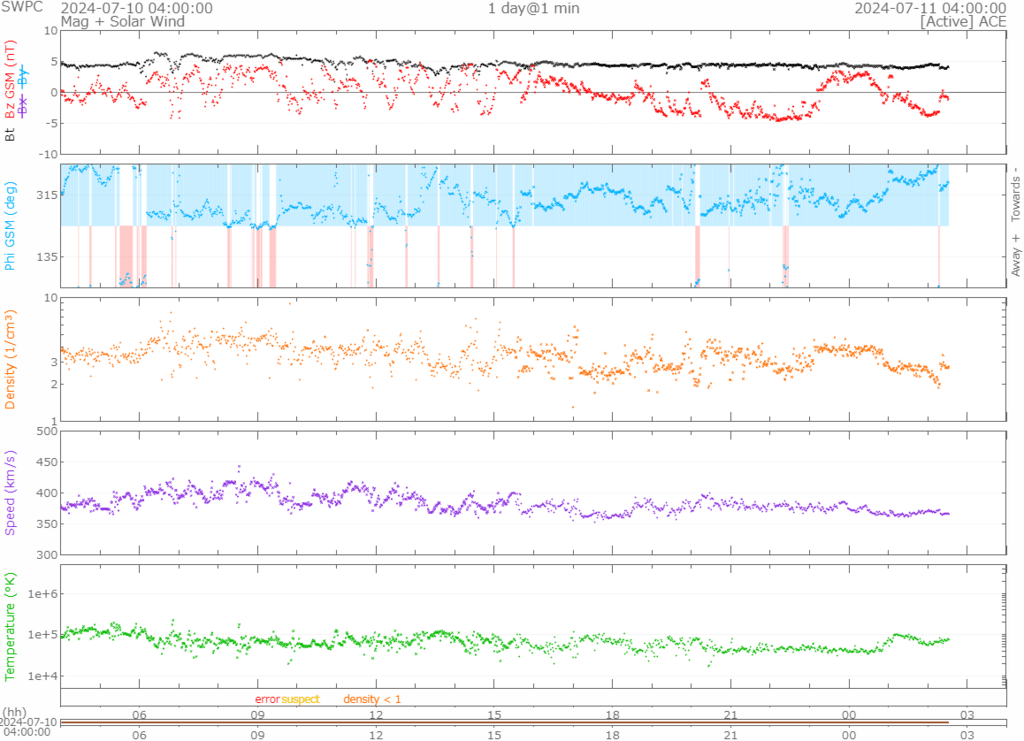Viewport: 1024px width, 741px height.
Task: Toggle the Density (1/cm³) axis label
Action: pos(10,360)
